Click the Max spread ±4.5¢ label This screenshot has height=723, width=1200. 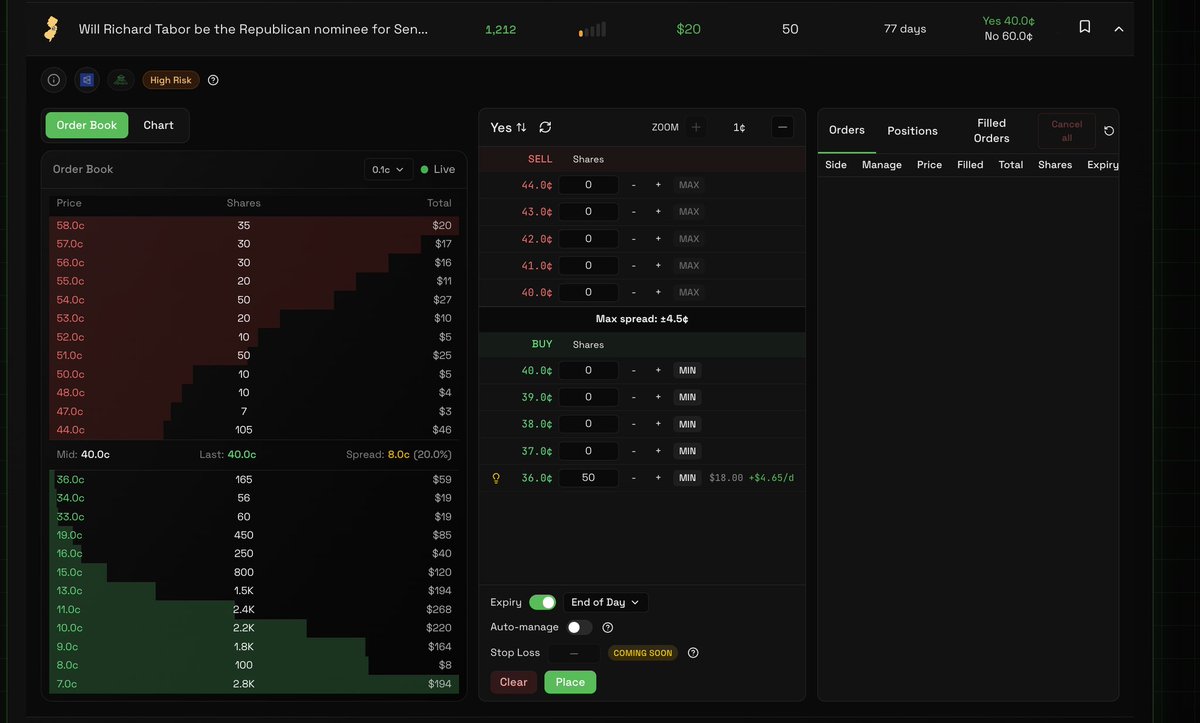(x=641, y=319)
